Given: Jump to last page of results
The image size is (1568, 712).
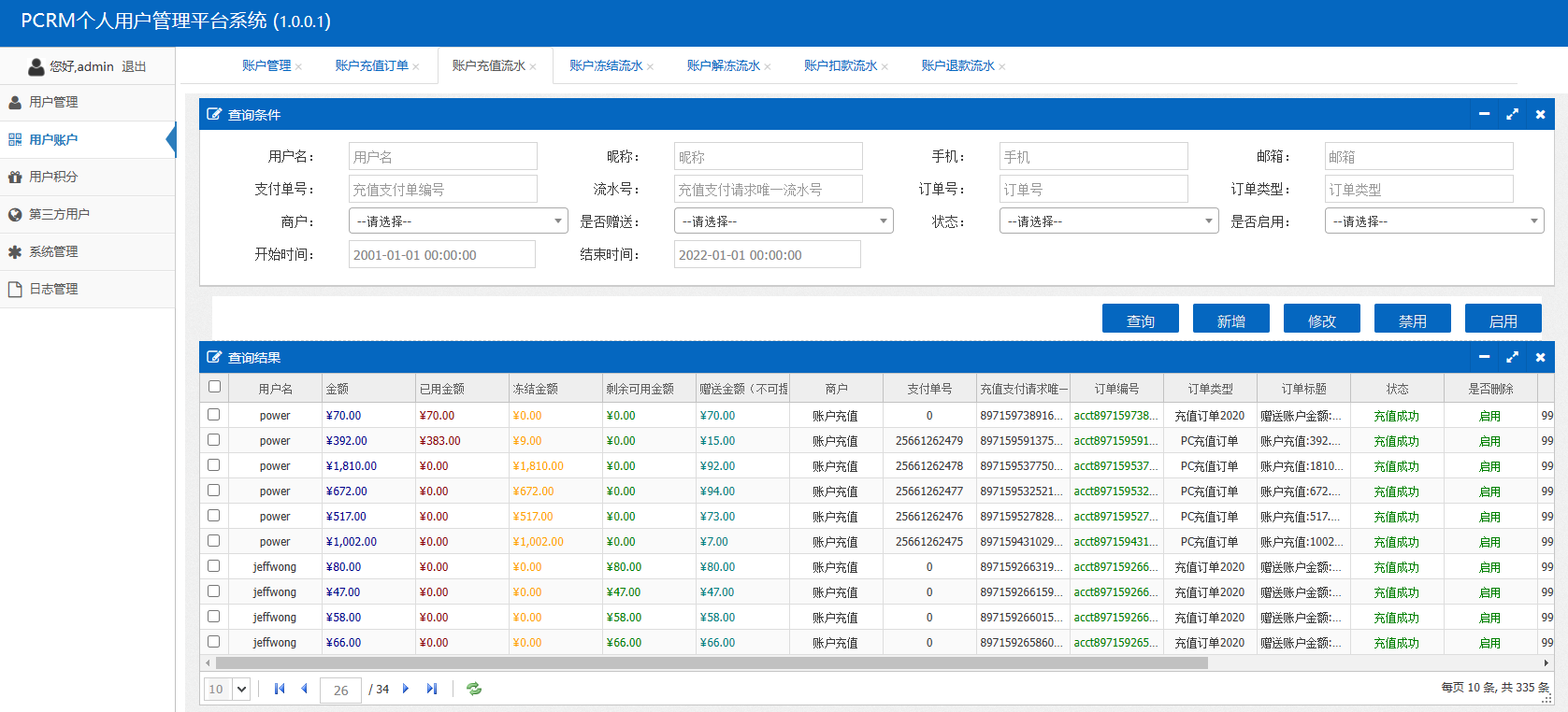Looking at the screenshot, I should 431,689.
